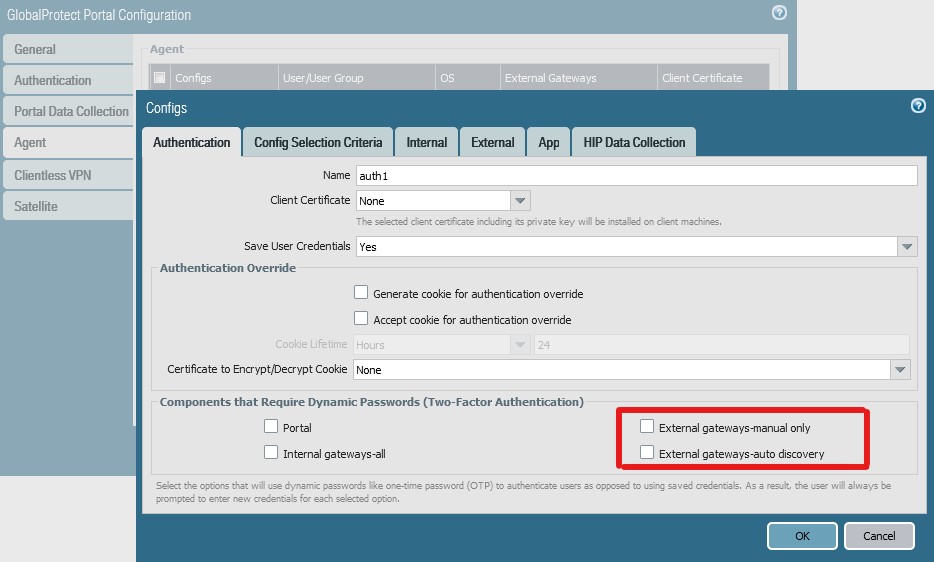The image size is (934, 562).
Task: Sort by OS column header
Action: click(468, 77)
